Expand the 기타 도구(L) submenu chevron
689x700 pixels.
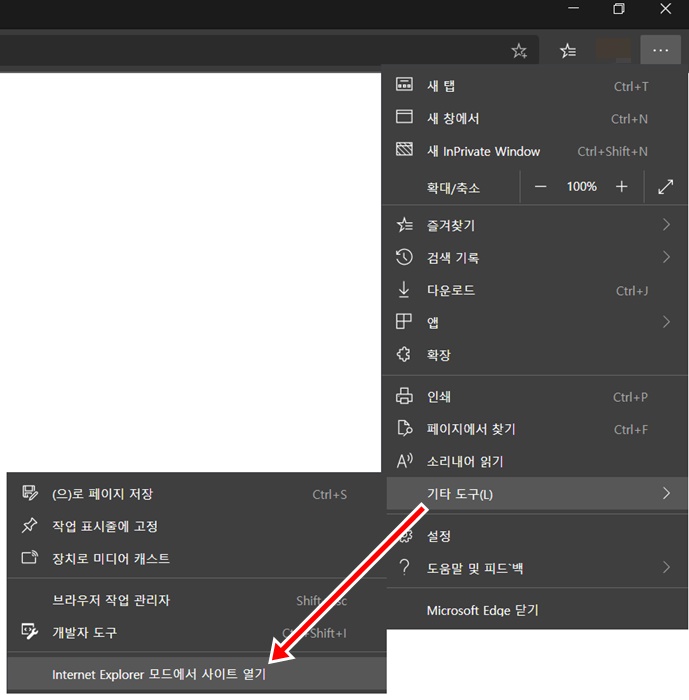666,493
